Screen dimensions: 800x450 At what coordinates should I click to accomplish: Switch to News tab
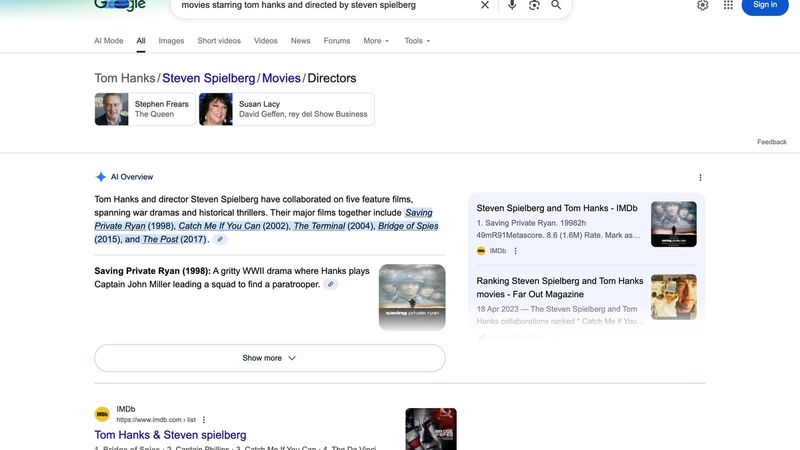(x=301, y=41)
